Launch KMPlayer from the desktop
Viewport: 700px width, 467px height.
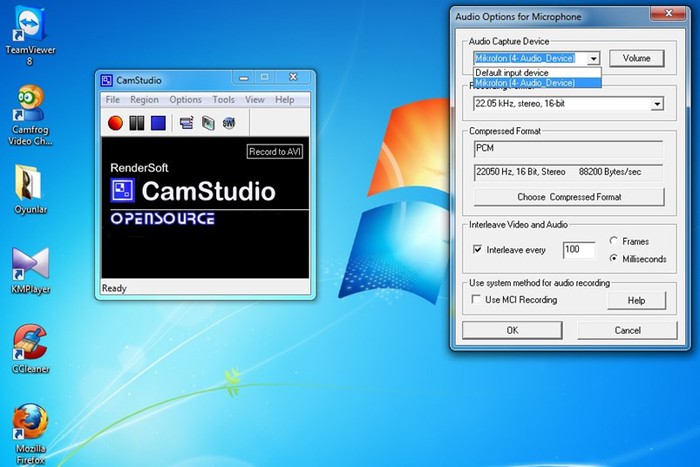30,271
